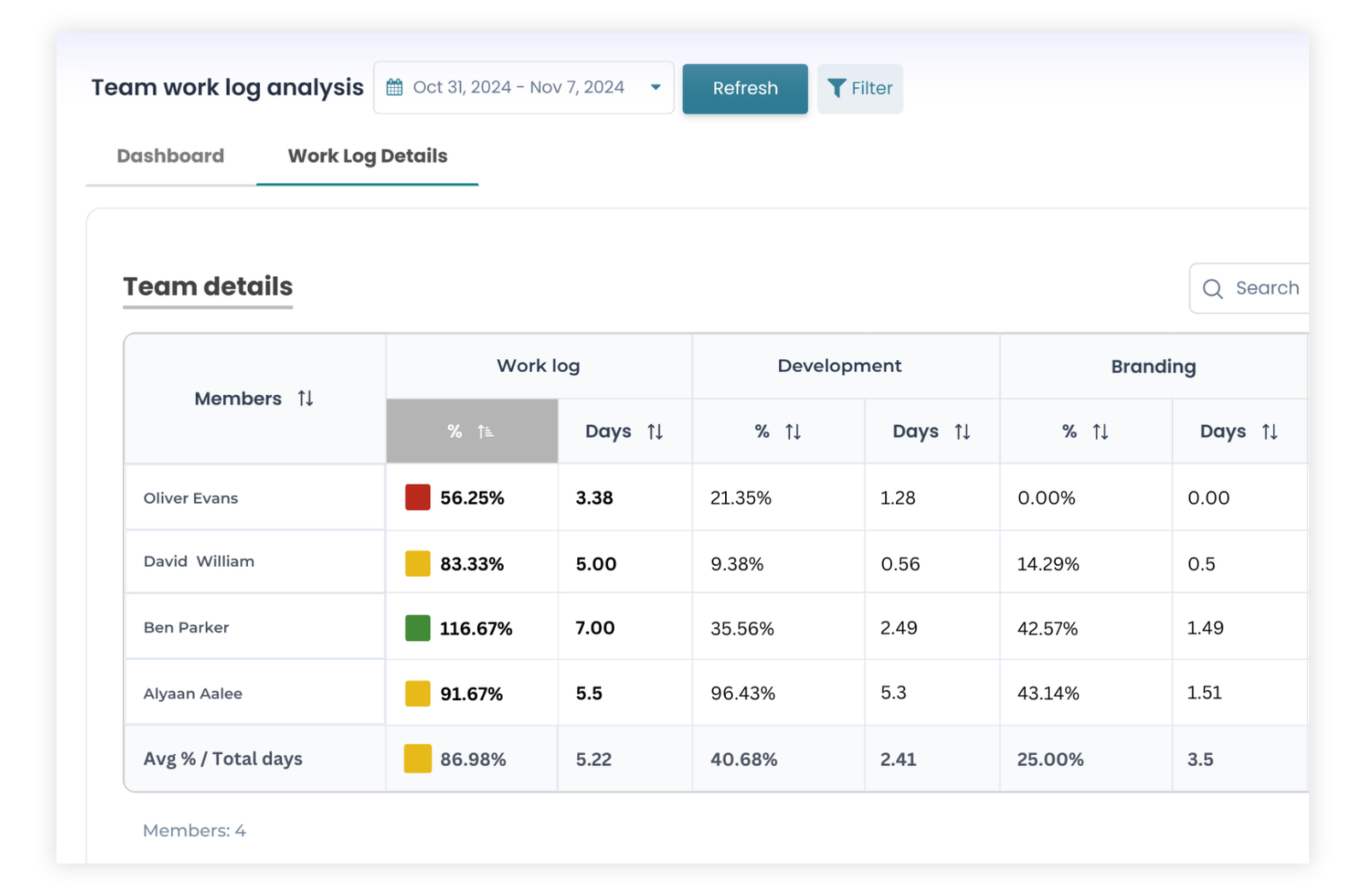Switch to the Dashboard tab
Image resolution: width=1368 pixels, height=896 pixels.
click(170, 156)
